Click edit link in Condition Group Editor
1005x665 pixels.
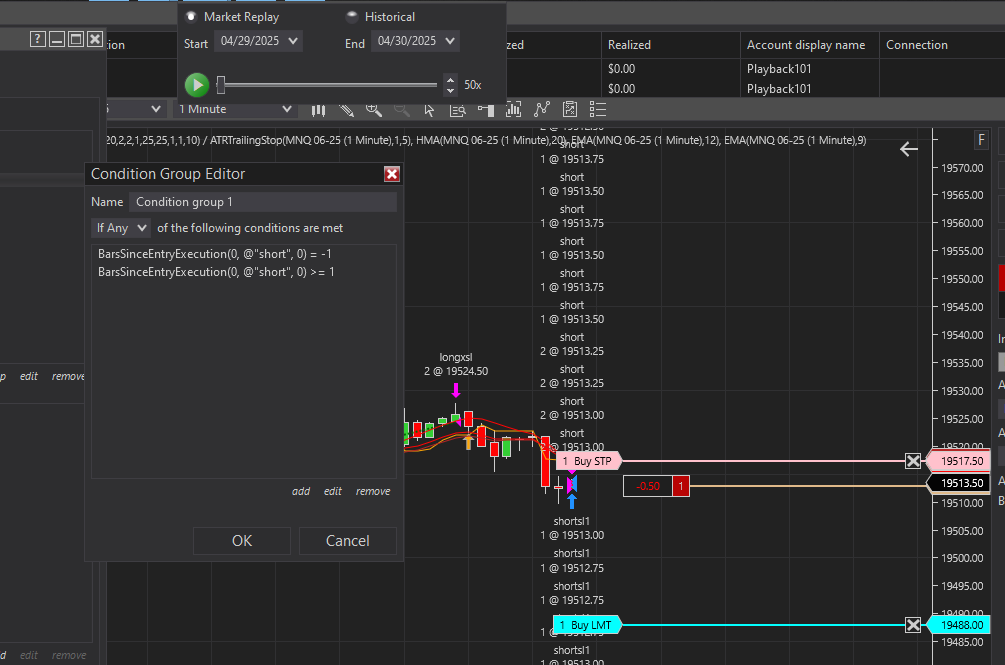click(333, 491)
